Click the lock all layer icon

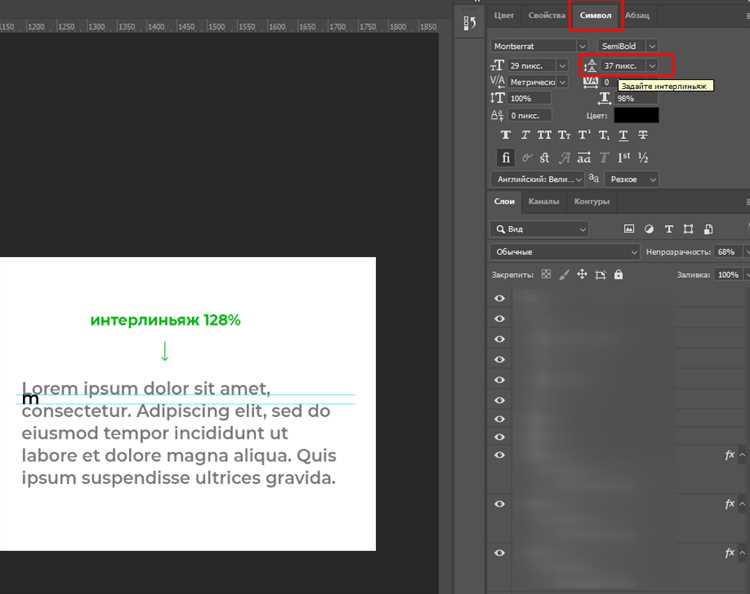(x=618, y=275)
